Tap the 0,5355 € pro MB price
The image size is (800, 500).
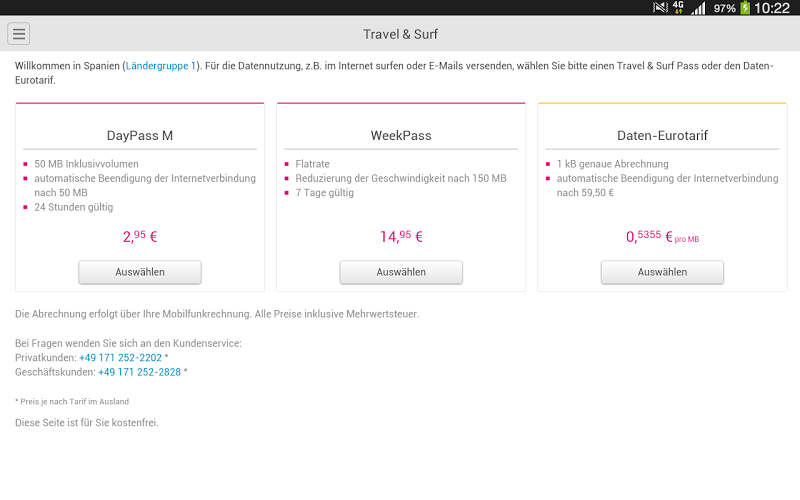tap(662, 238)
